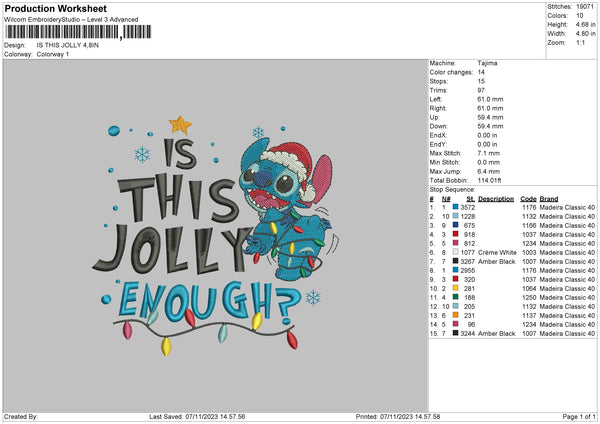Pick the Crème White color swatch

455,252
